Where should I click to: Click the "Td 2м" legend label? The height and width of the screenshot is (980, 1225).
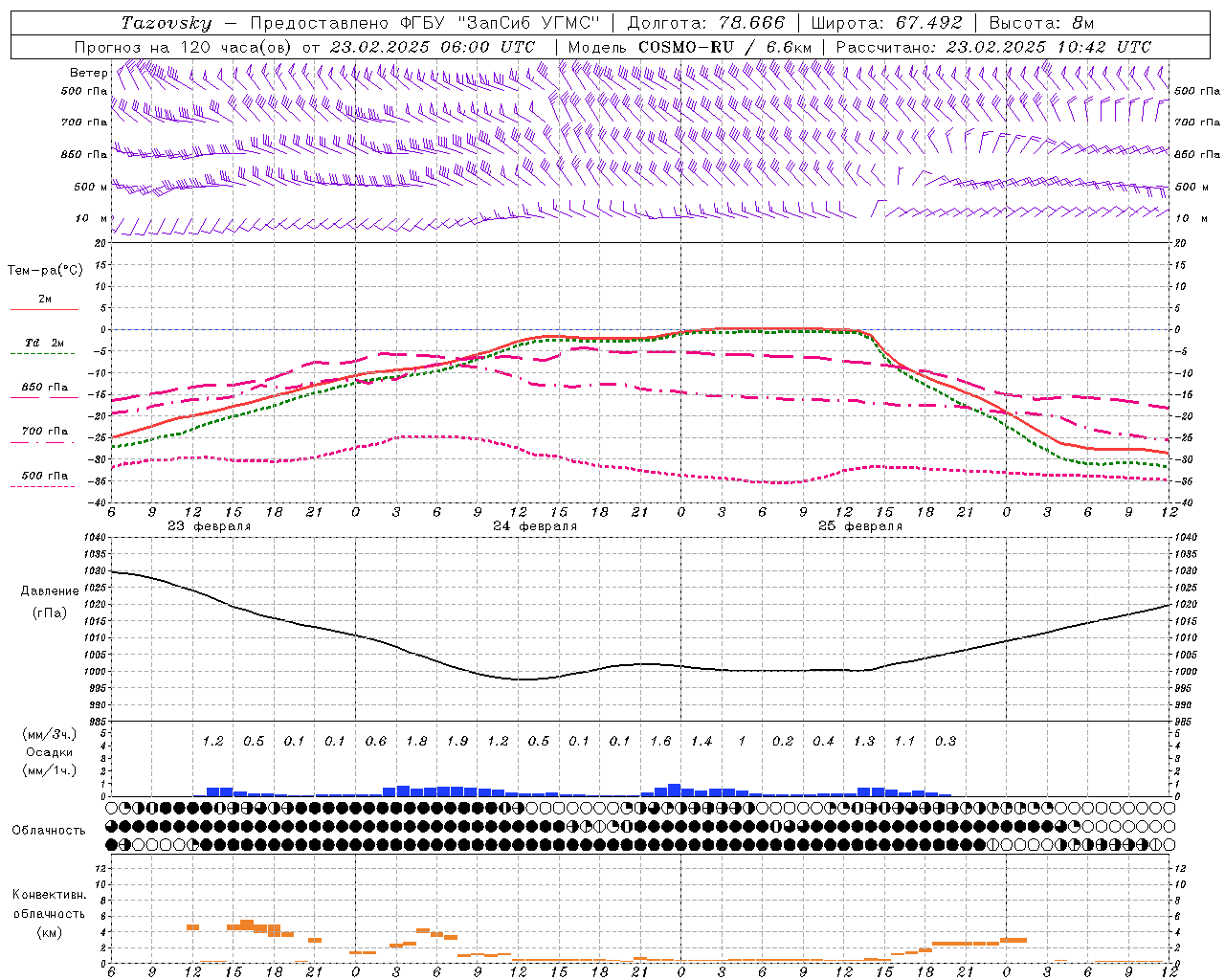click(45, 343)
